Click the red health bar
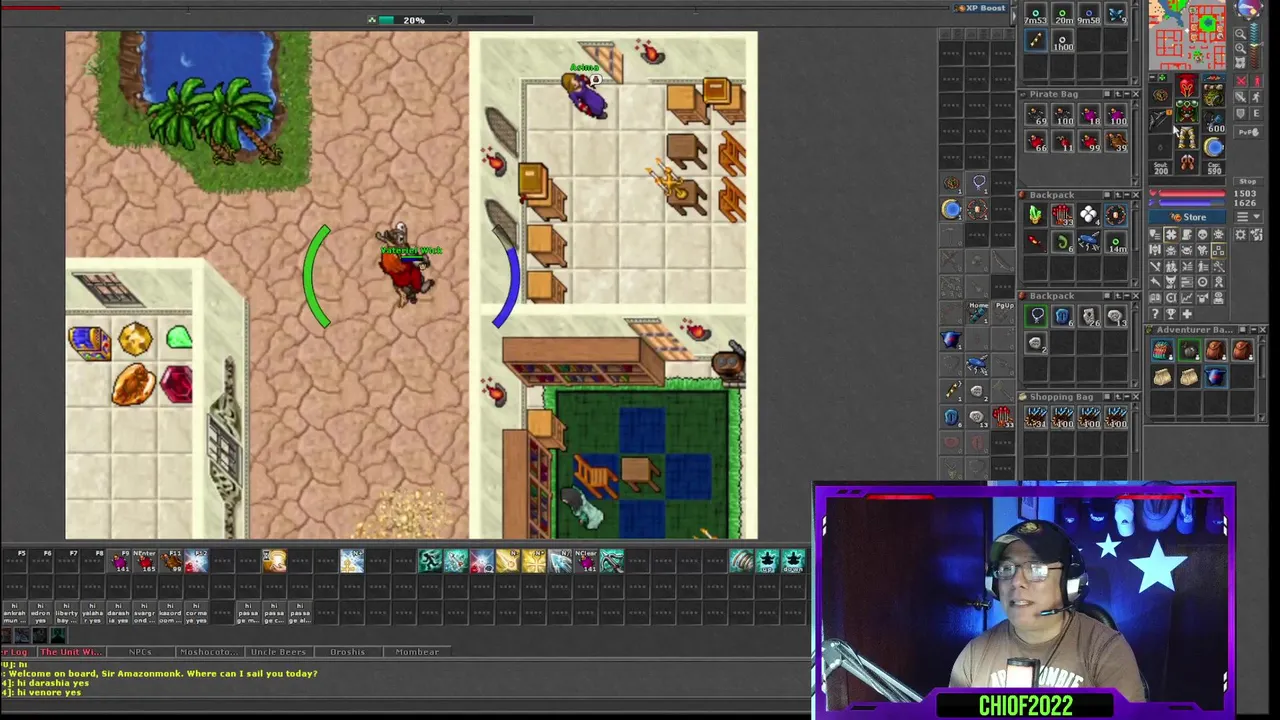Screen dimensions: 1280x720 [1190, 193]
